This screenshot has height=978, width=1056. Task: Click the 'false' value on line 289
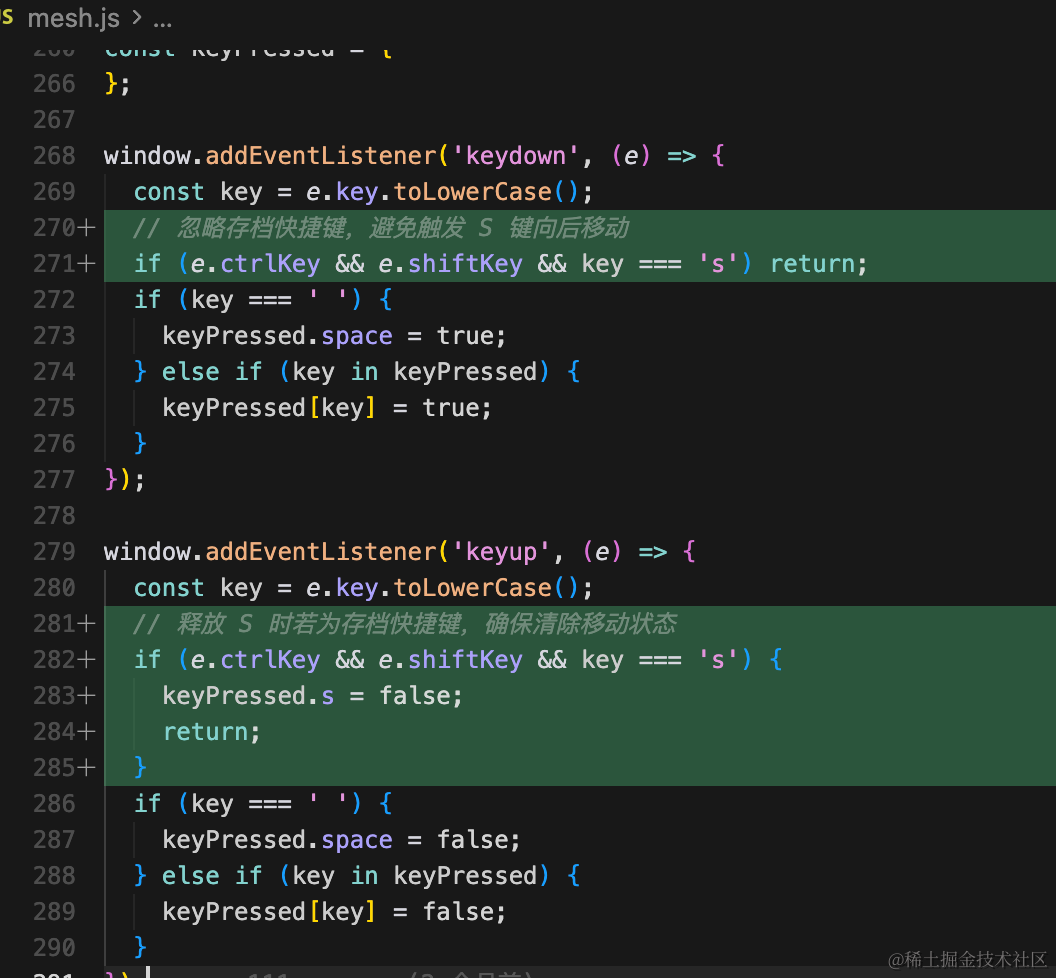(x=457, y=912)
